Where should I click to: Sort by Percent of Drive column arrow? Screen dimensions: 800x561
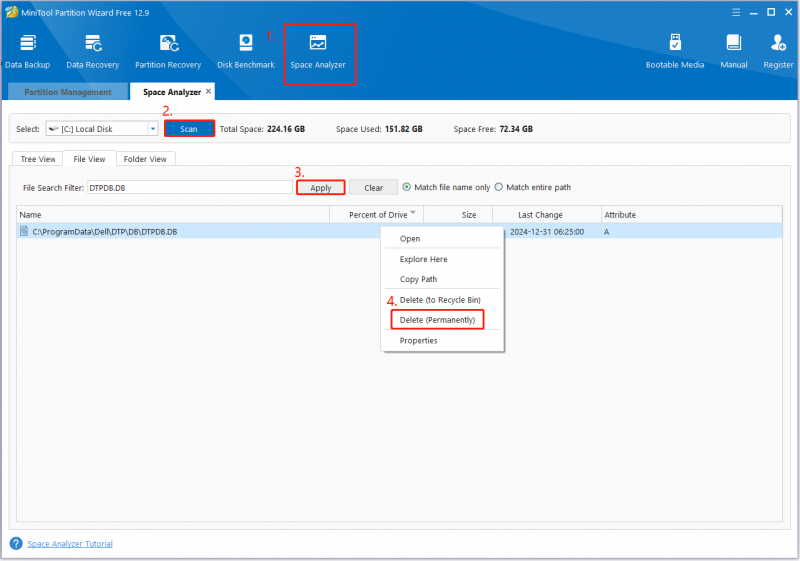[x=413, y=212]
